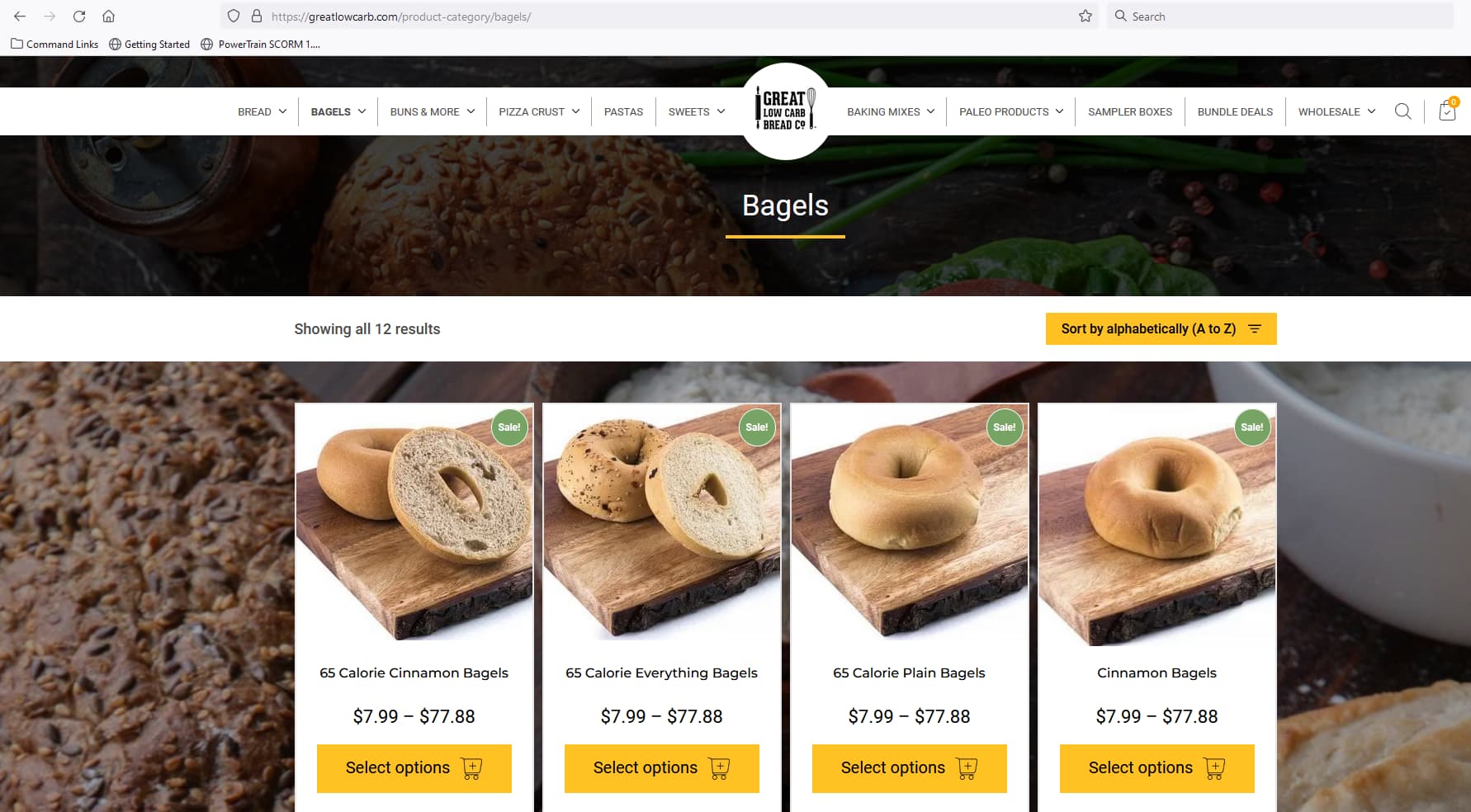The width and height of the screenshot is (1471, 812).
Task: Open the Sort by alphabetically dropdown
Action: pos(1161,328)
